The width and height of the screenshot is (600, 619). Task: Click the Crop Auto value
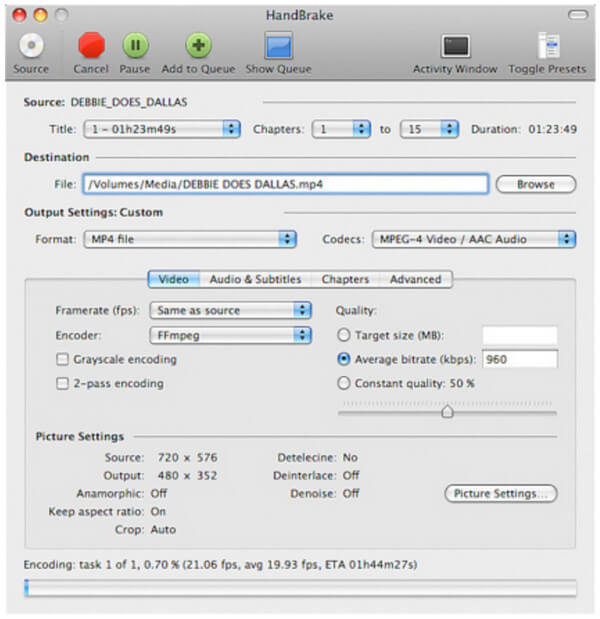click(x=163, y=529)
